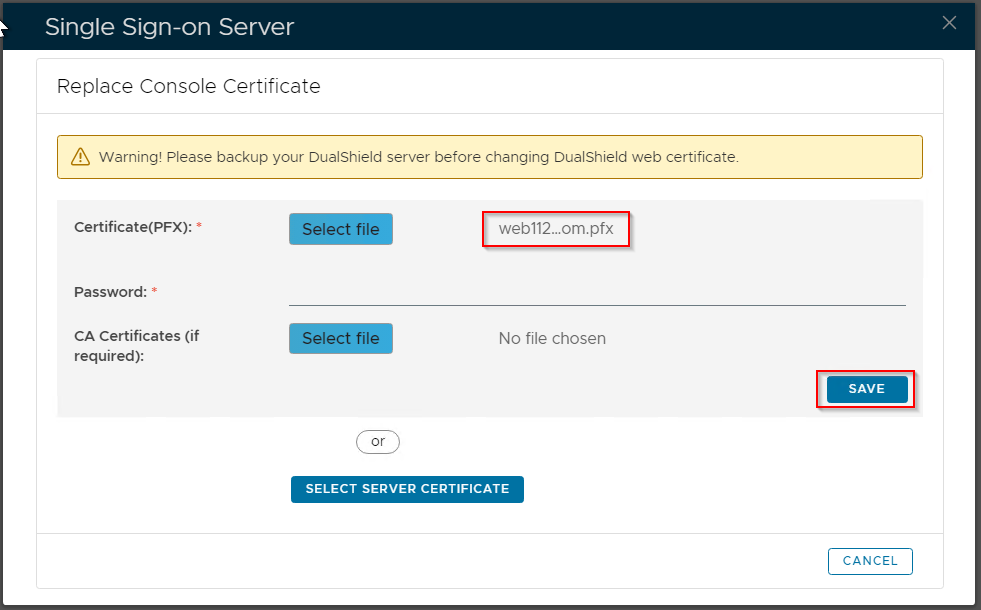Click the red asterisk beside Password
Viewport: 981px width, 610px height.
(154, 292)
